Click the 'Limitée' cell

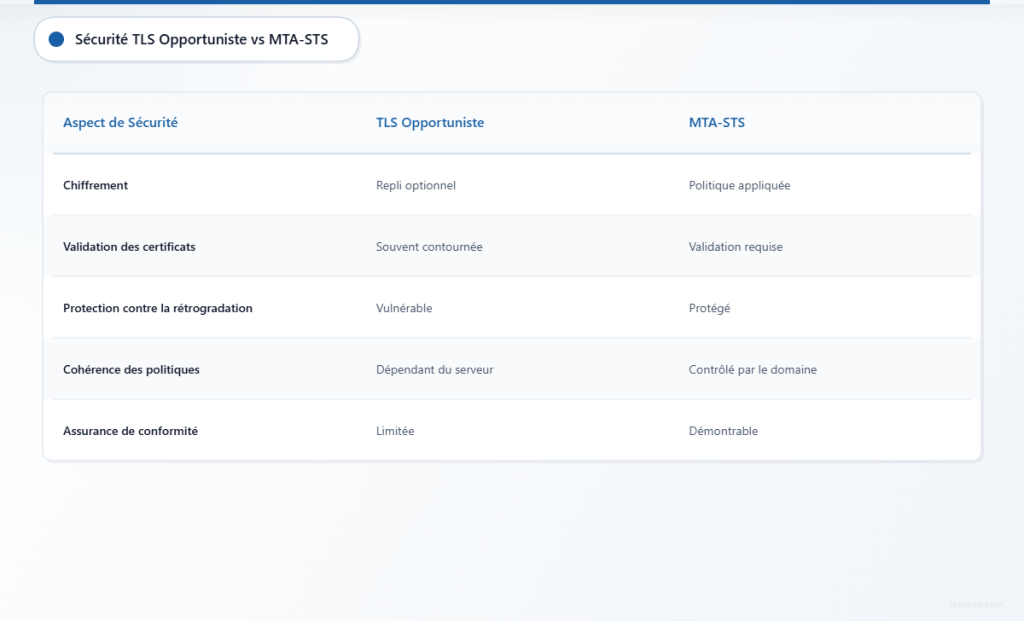pos(395,430)
